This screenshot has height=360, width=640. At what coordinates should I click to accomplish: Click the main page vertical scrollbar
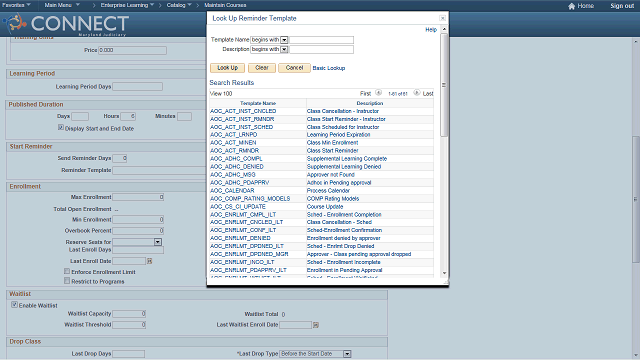(x=636, y=199)
